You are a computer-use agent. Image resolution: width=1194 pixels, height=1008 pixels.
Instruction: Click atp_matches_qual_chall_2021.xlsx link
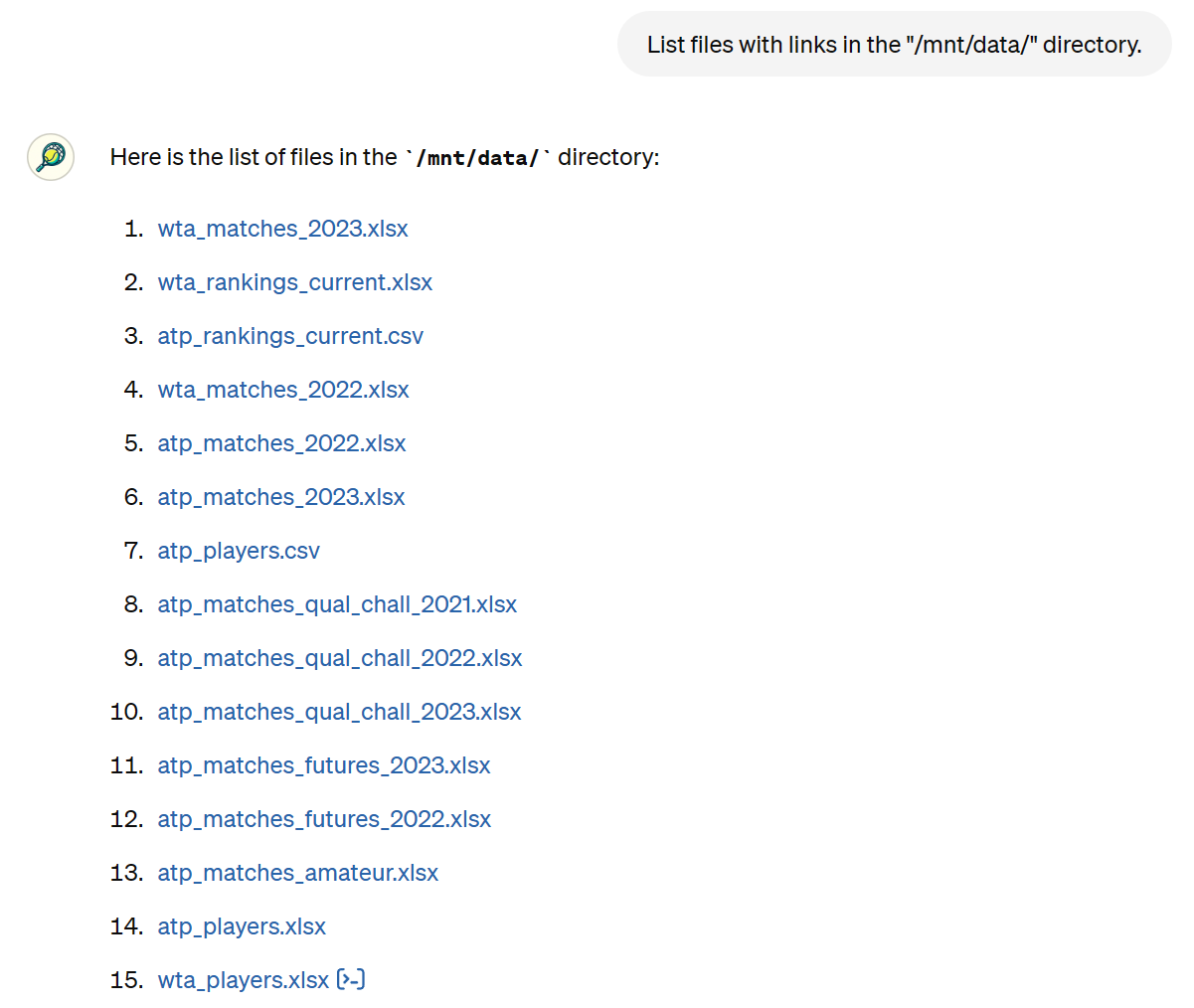[337, 604]
